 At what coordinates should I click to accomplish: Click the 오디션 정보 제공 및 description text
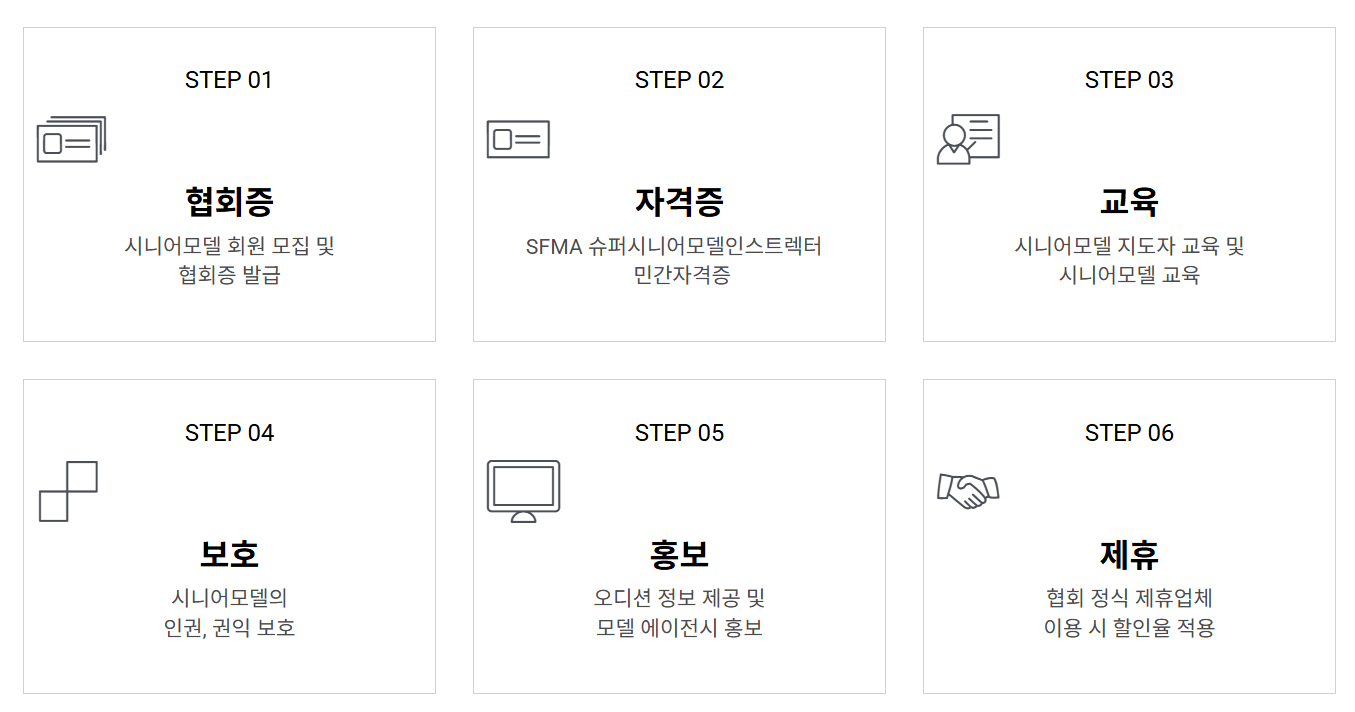[679, 598]
